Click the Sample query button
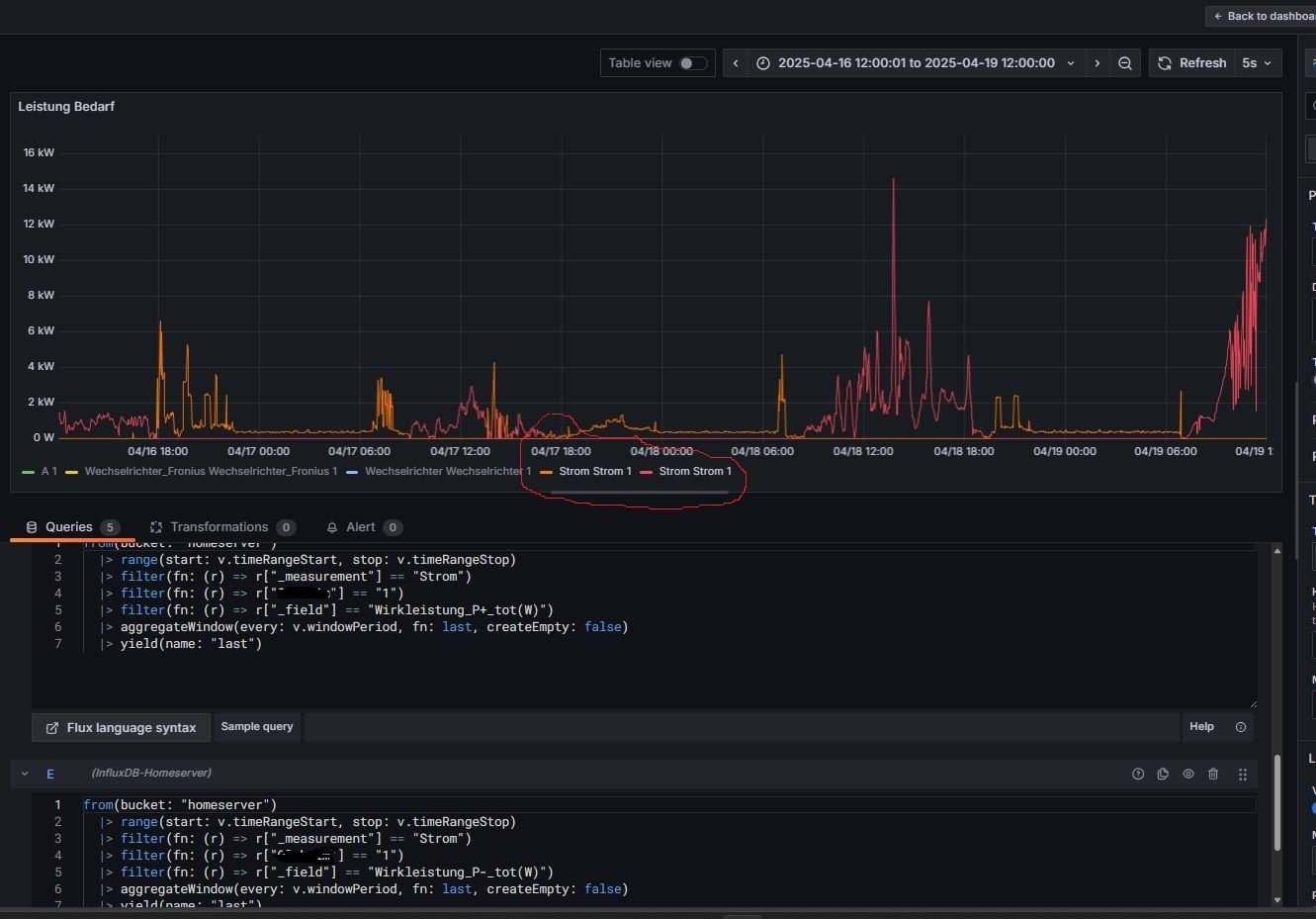 pos(257,727)
